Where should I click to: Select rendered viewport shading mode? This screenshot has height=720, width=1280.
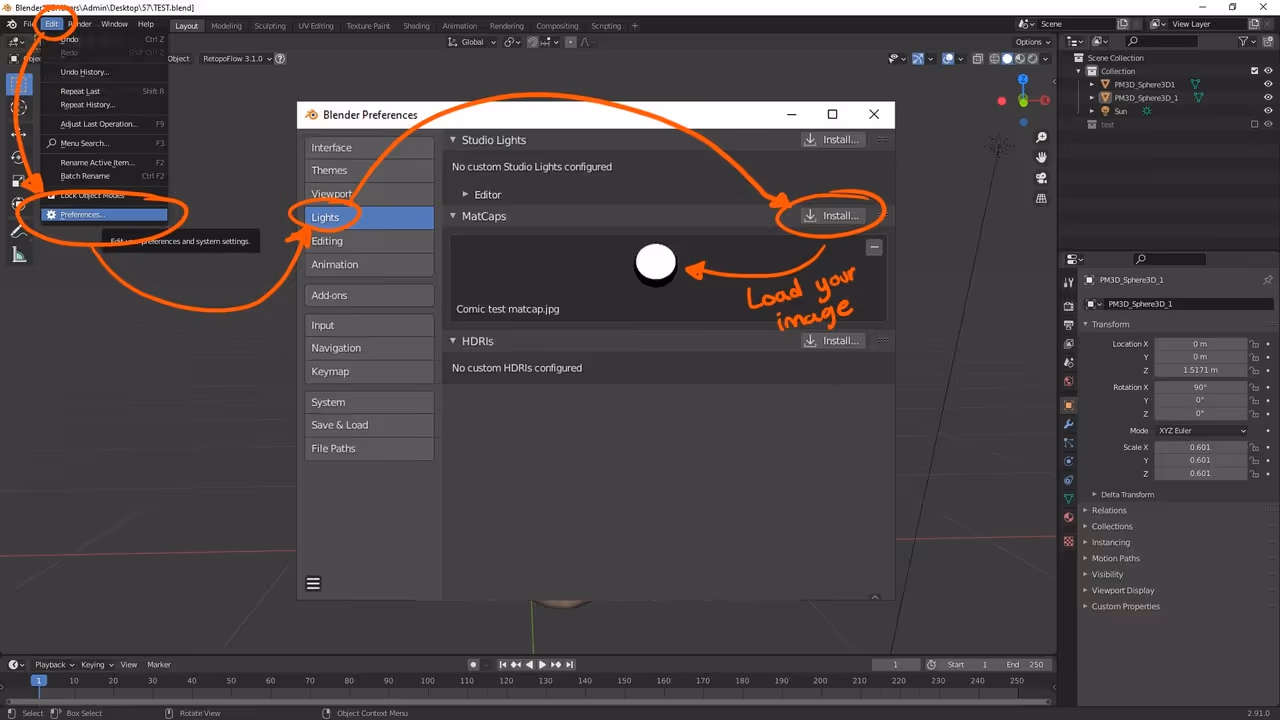pyautogui.click(x=1034, y=59)
